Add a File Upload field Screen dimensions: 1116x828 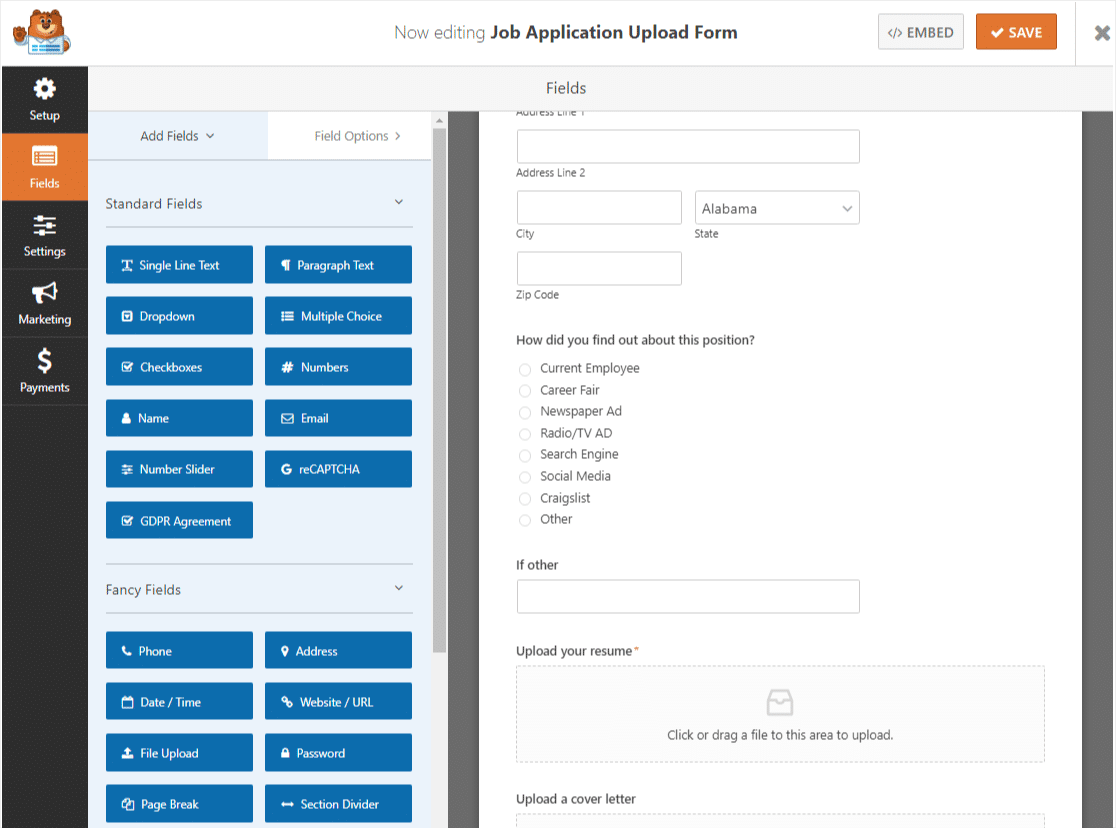[x=179, y=753]
